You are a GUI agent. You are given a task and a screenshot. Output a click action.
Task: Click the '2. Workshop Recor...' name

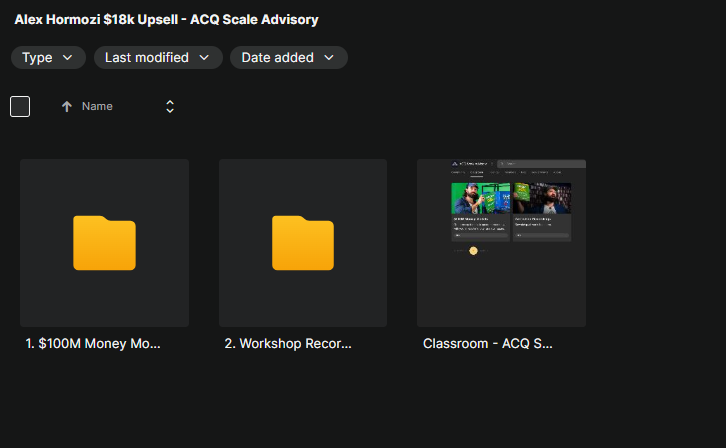[288, 343]
